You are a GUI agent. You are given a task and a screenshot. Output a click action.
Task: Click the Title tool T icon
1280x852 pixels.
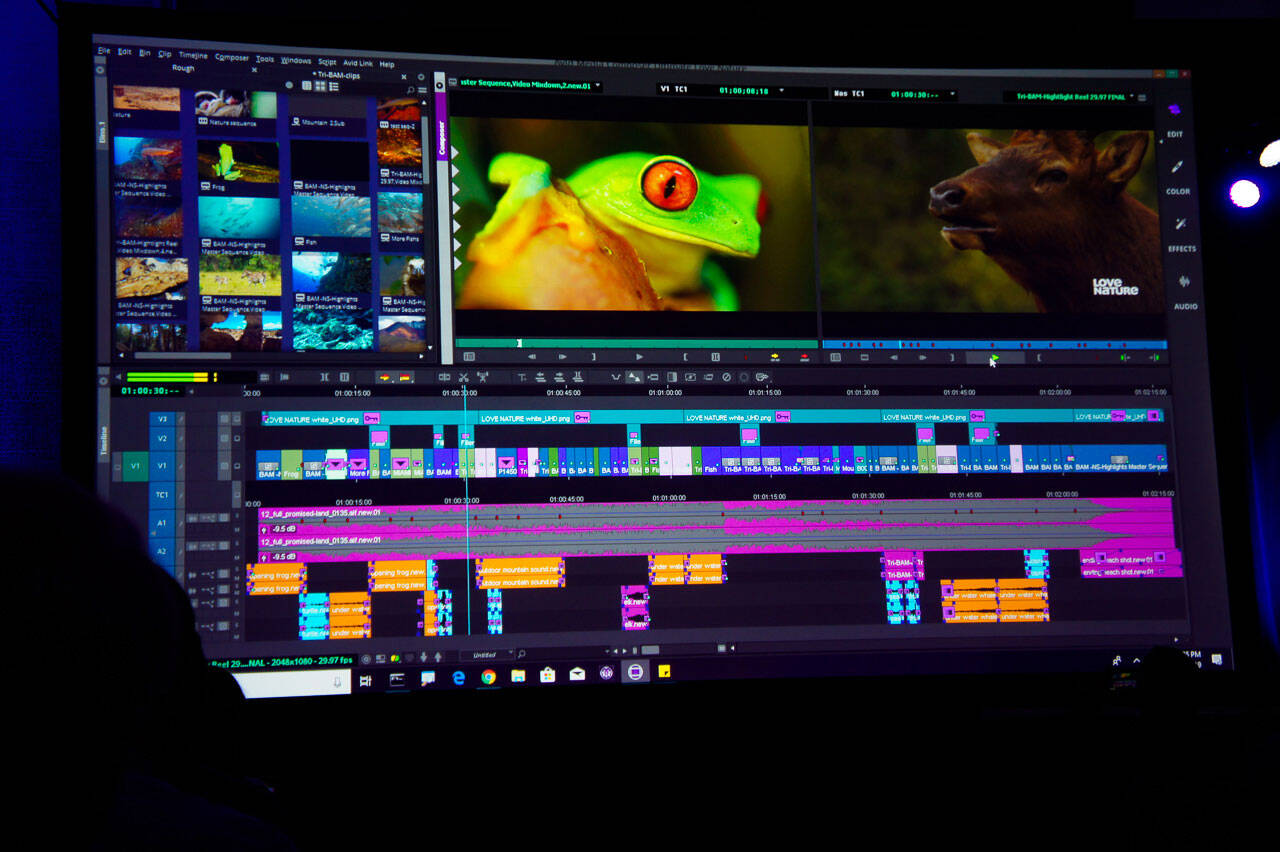[x=521, y=377]
